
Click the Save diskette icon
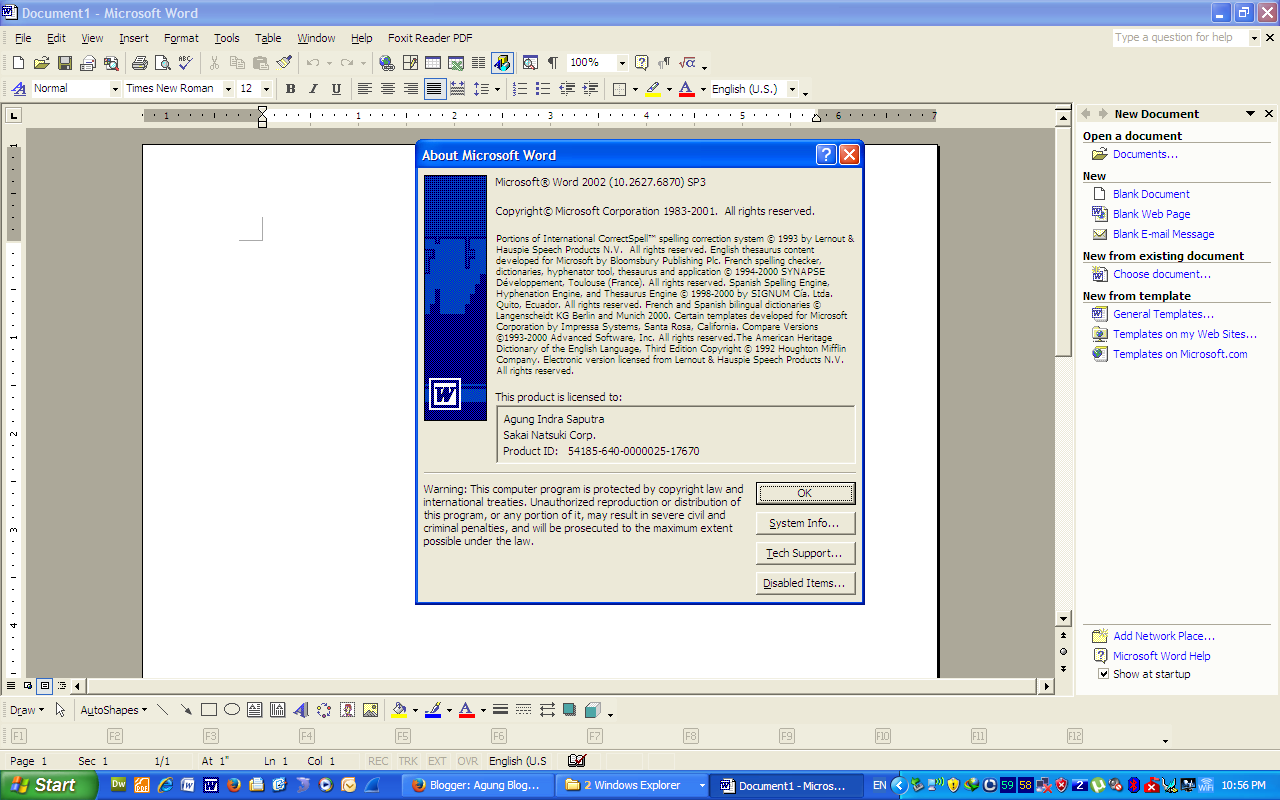point(64,63)
